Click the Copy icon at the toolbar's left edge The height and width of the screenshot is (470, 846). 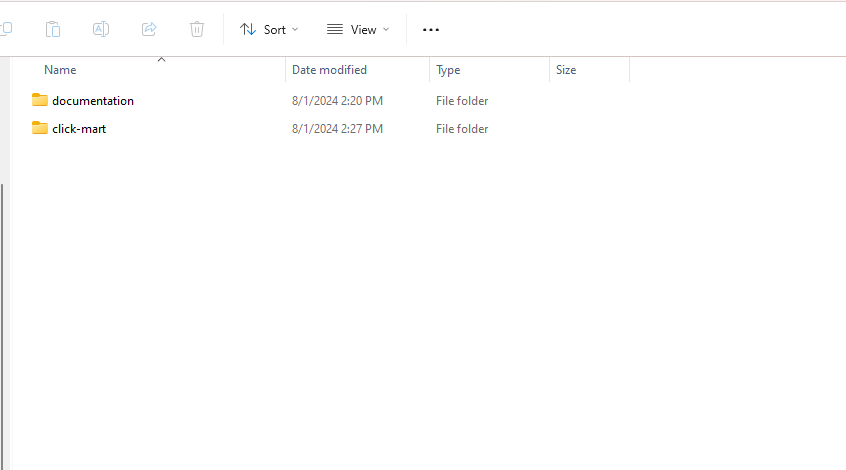pyautogui.click(x=6, y=29)
